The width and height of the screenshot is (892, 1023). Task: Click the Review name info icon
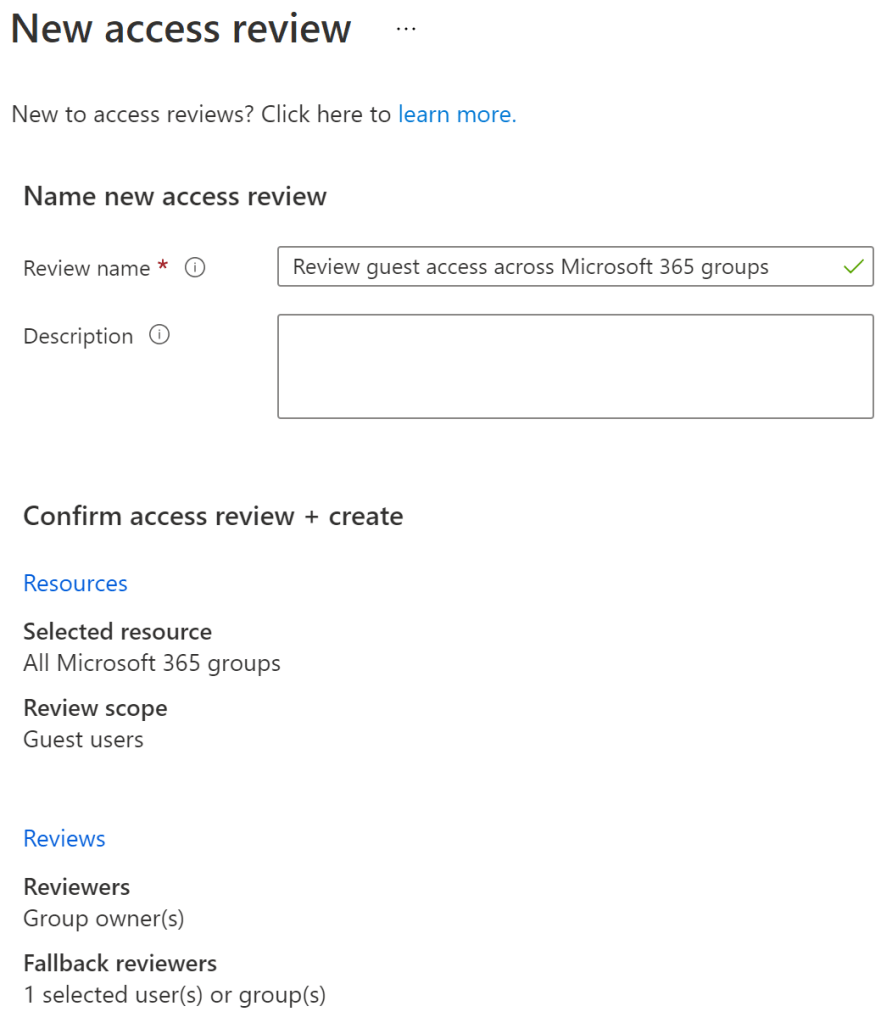pos(197,268)
